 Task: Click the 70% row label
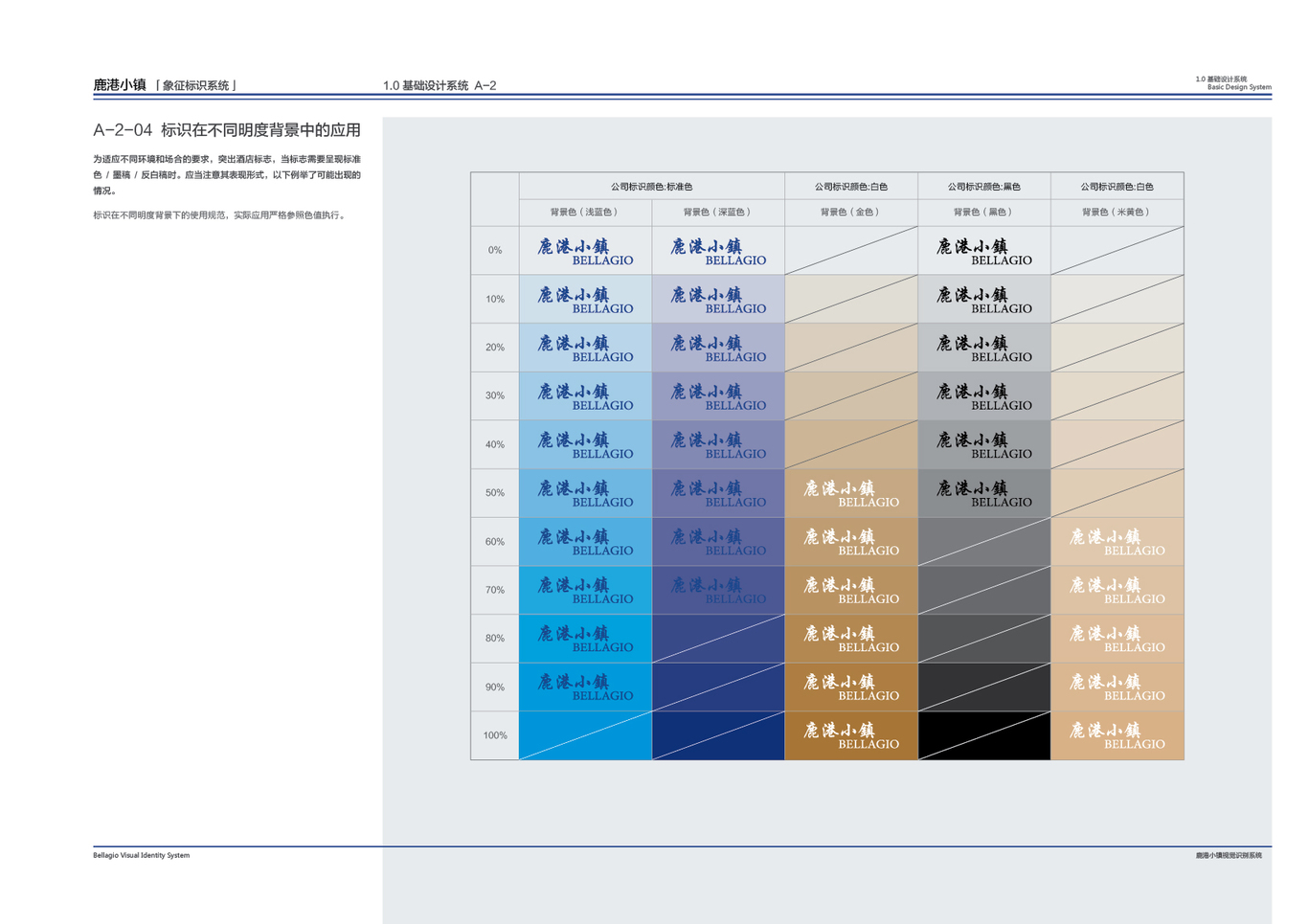coord(495,590)
